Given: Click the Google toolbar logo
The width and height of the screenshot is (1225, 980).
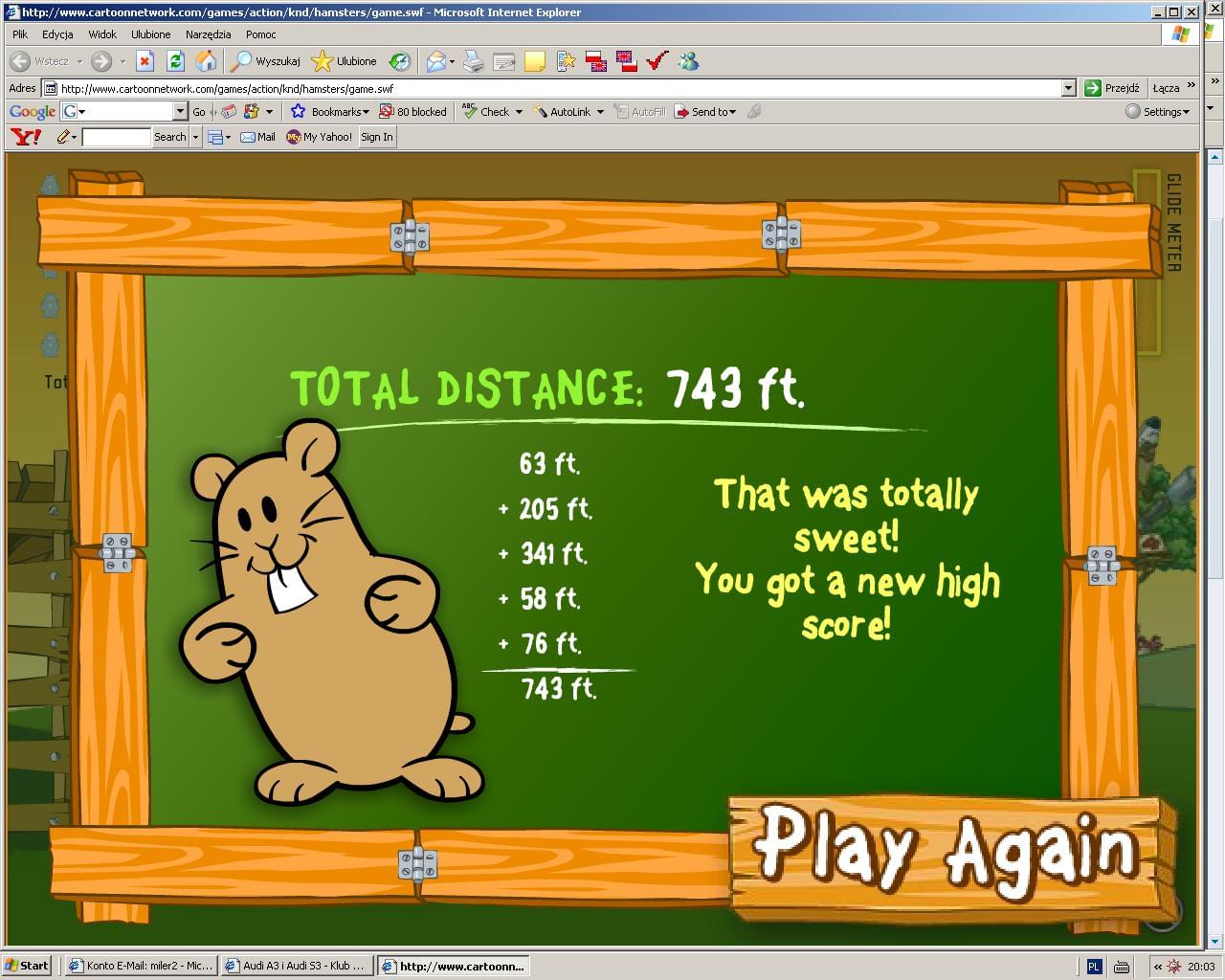Looking at the screenshot, I should tap(32, 112).
